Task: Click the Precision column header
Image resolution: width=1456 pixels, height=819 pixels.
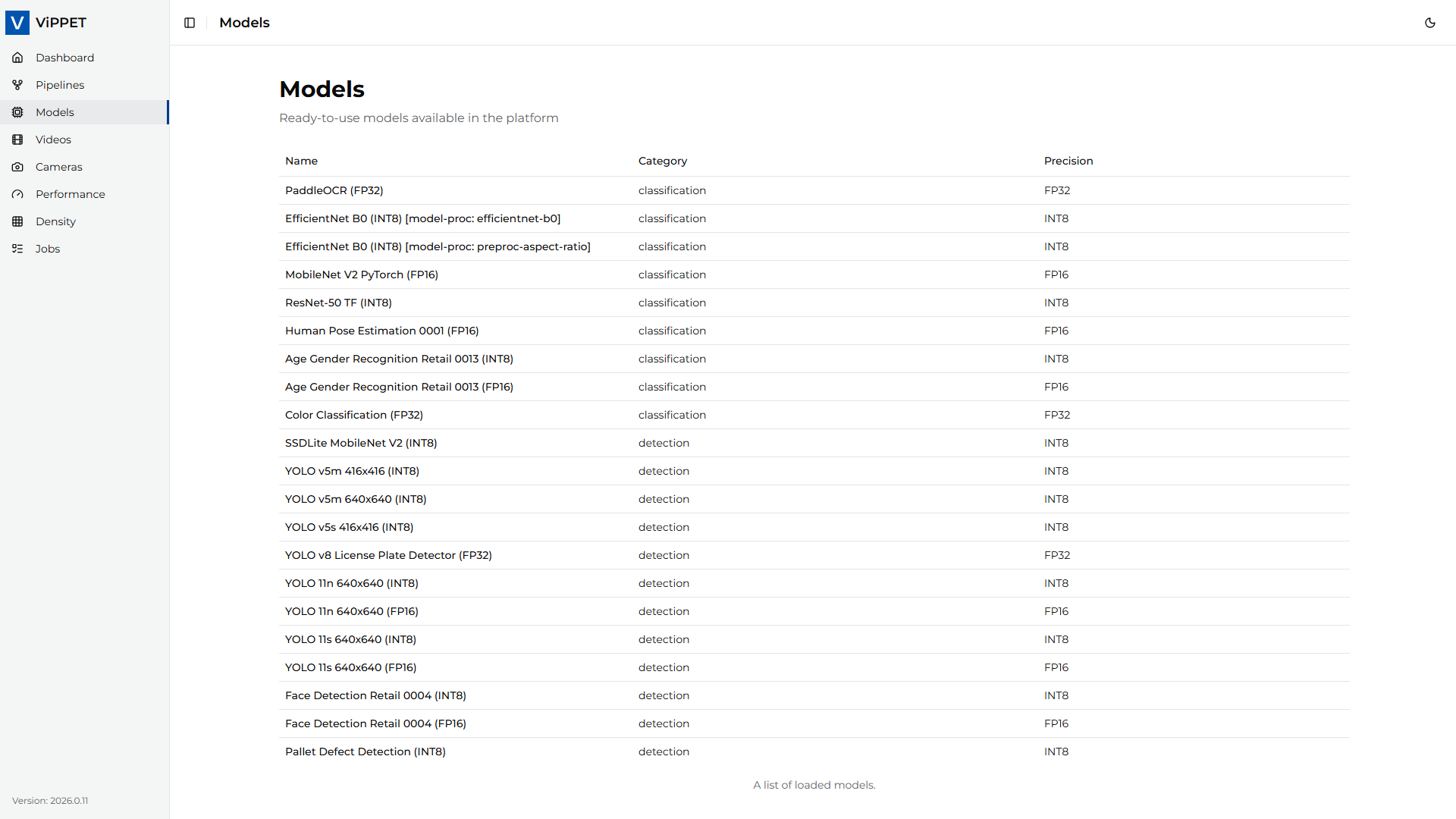Action: [1068, 161]
